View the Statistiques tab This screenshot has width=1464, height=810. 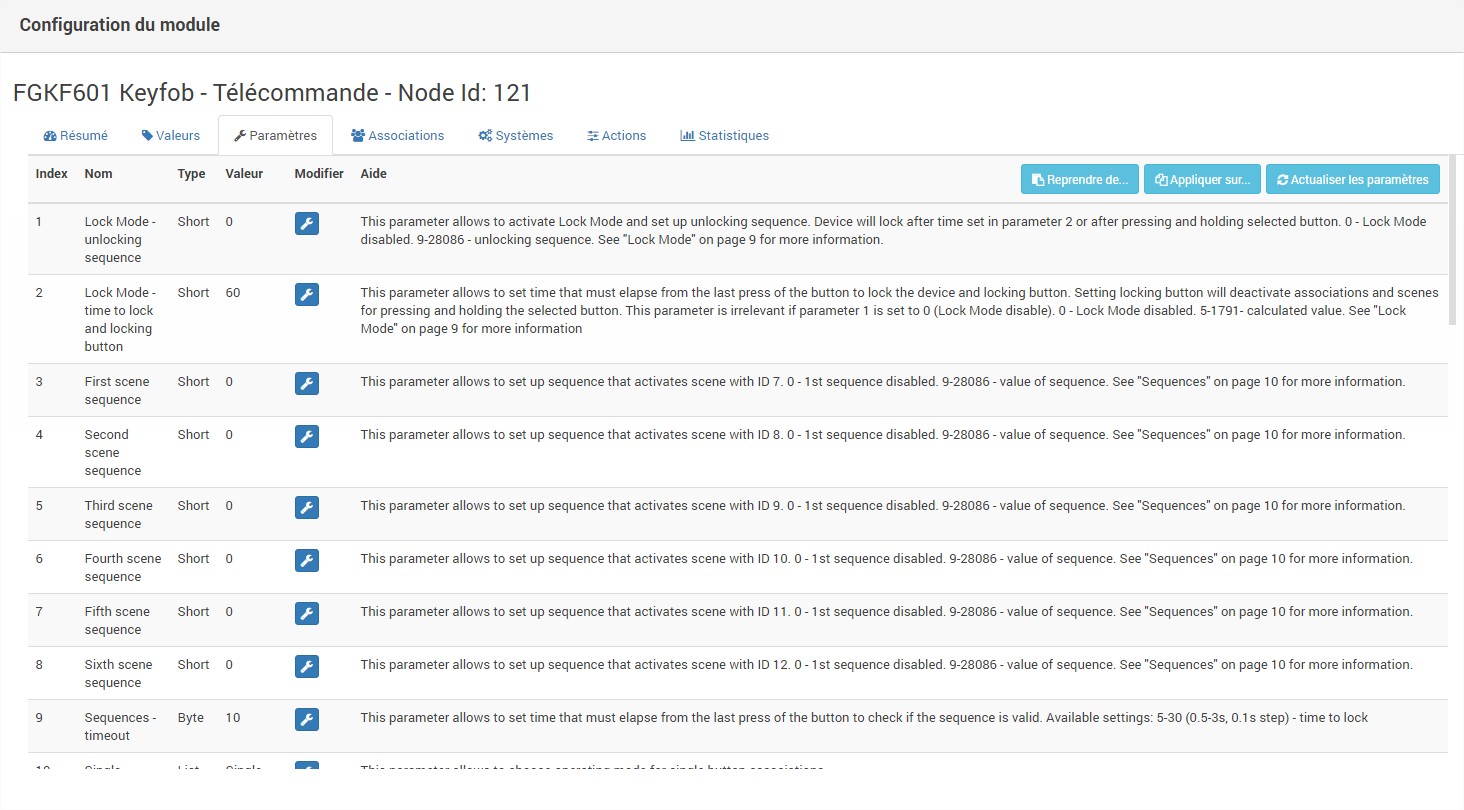pyautogui.click(x=725, y=135)
